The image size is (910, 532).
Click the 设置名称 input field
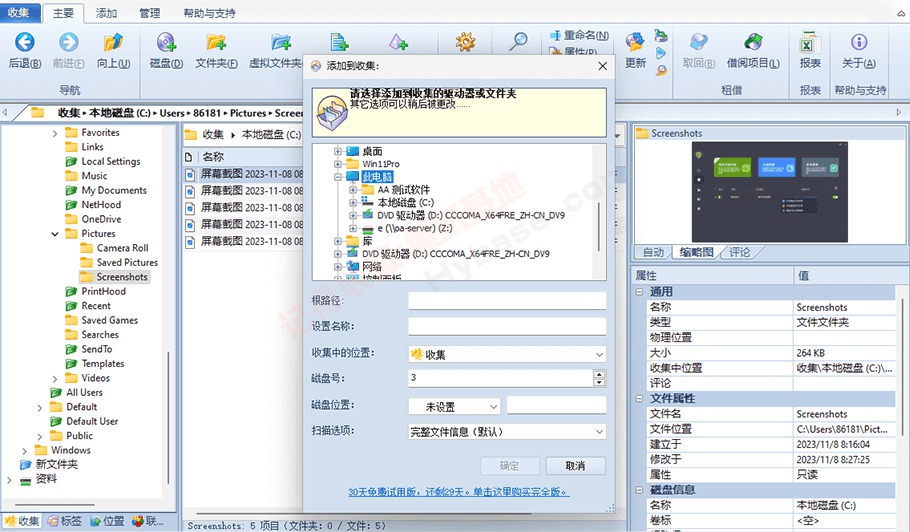[507, 327]
